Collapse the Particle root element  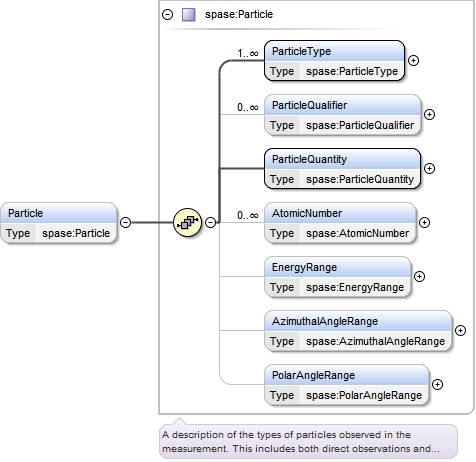pyautogui.click(x=125, y=222)
